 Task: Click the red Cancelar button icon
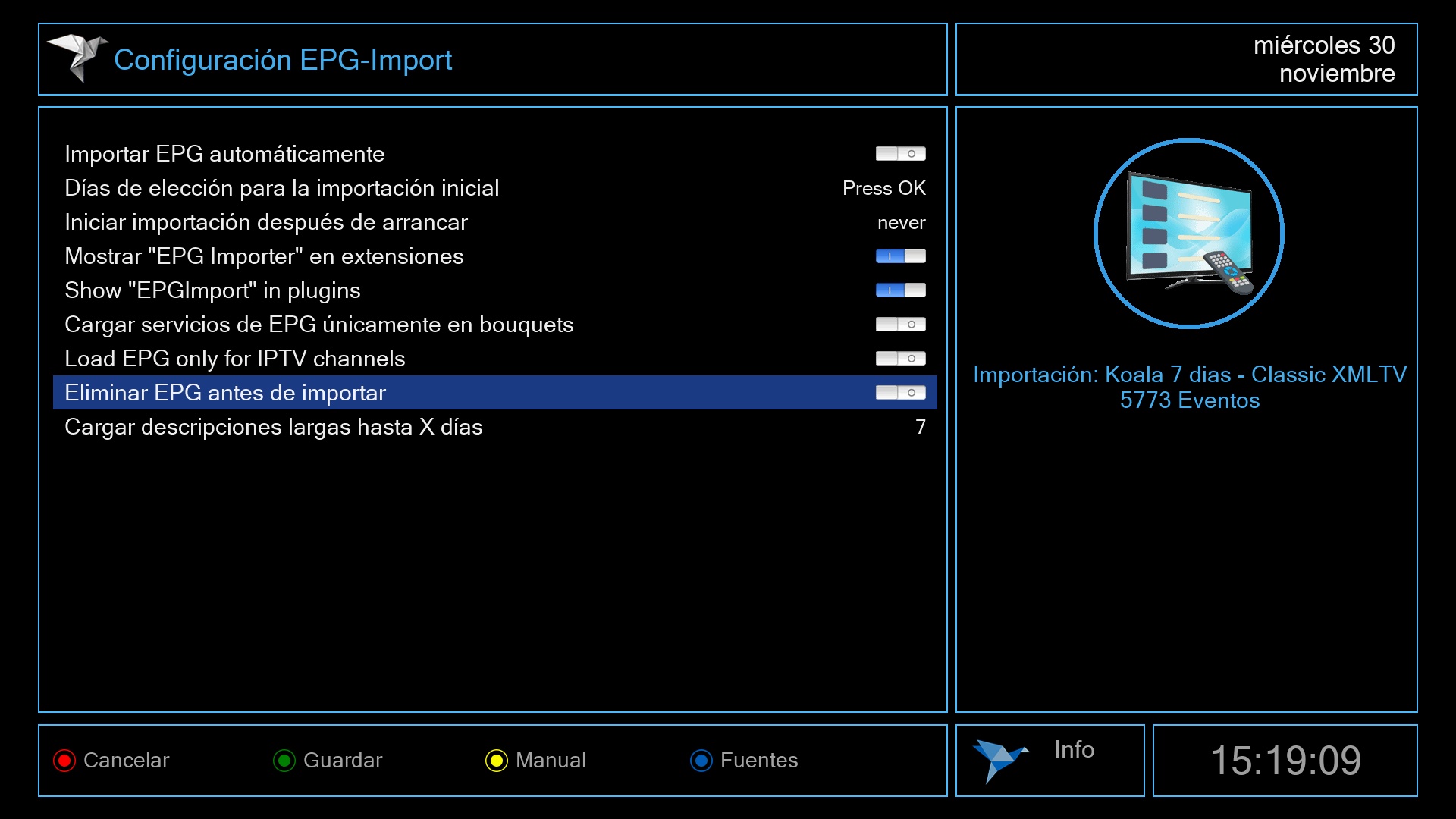tap(64, 761)
